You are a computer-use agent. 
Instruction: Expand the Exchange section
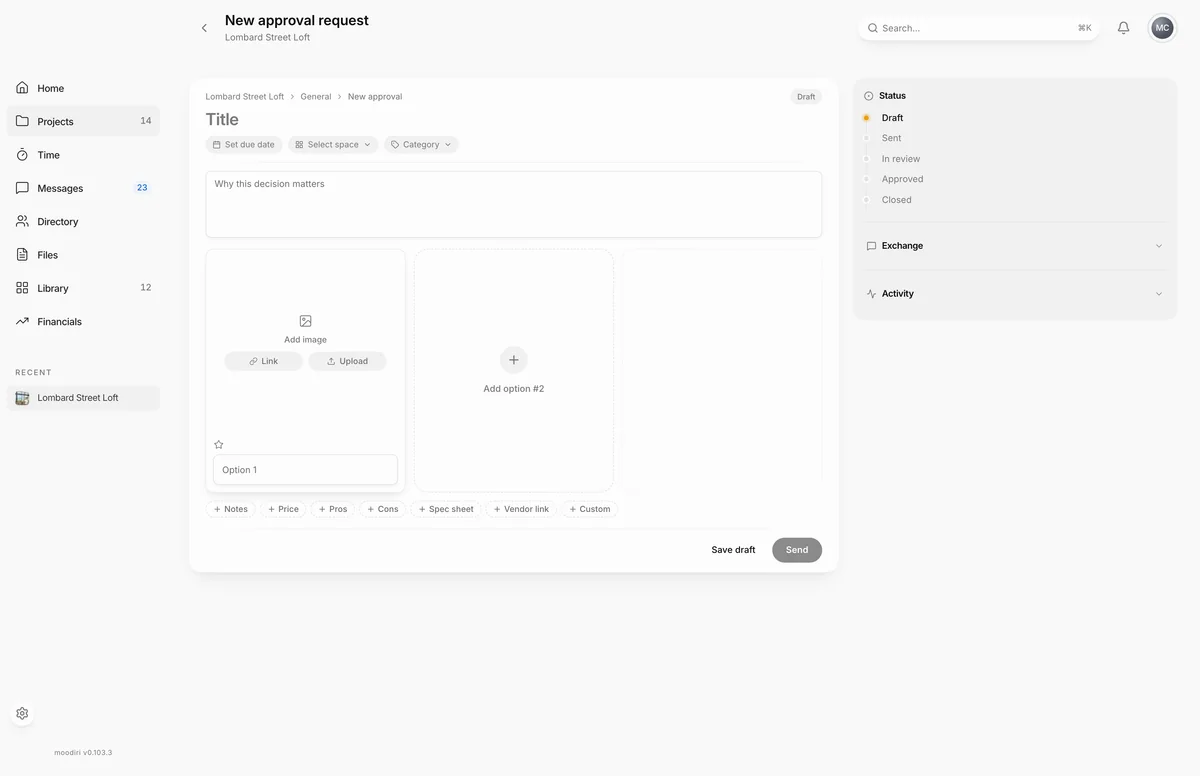(x=1015, y=246)
